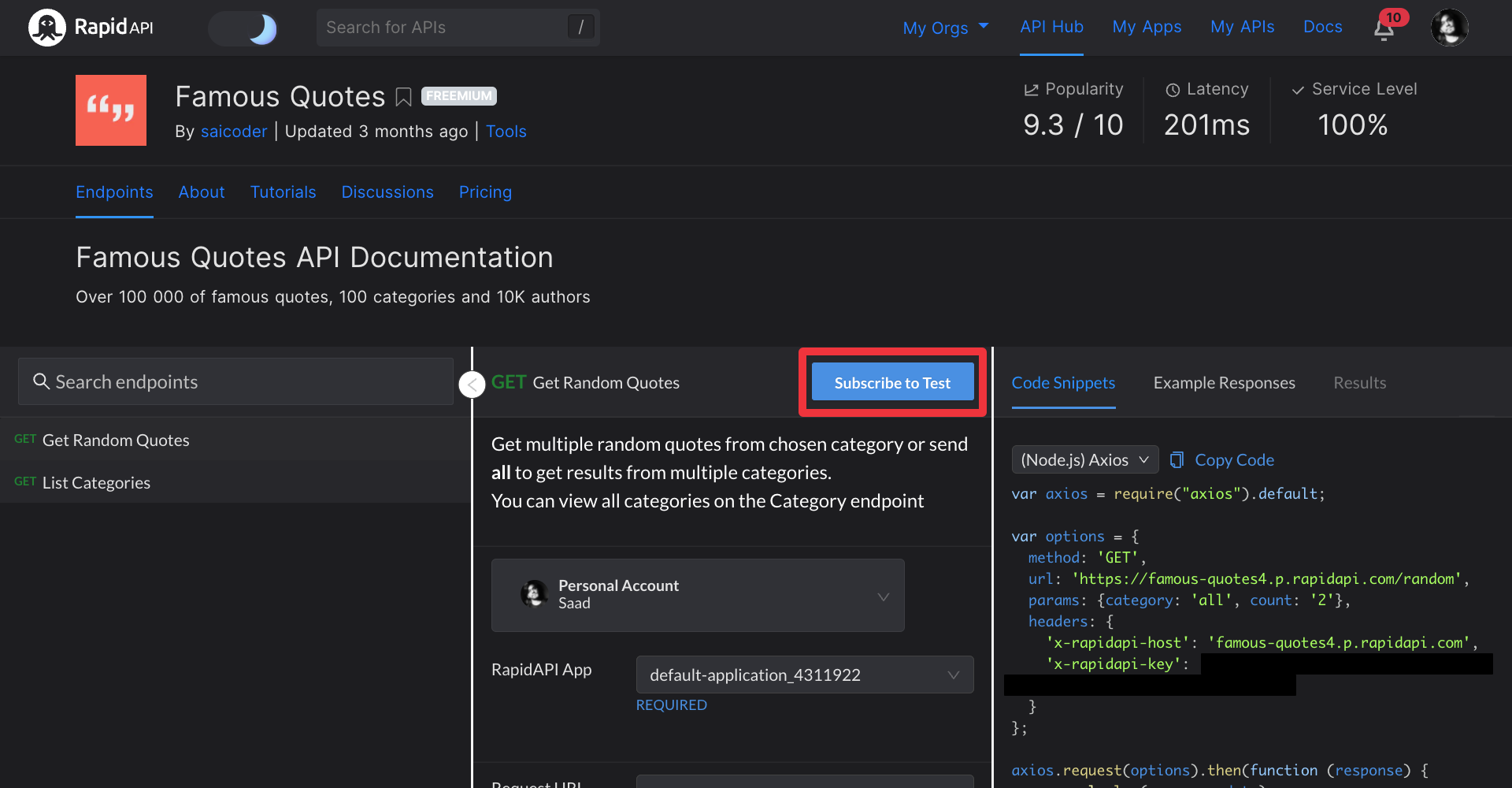Click Copy Code link

tap(1234, 459)
